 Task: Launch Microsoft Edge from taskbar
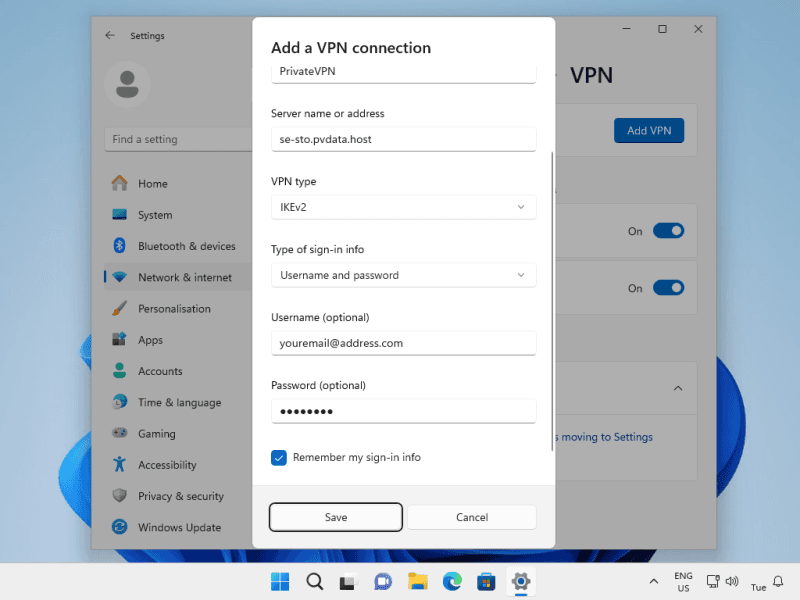[452, 582]
